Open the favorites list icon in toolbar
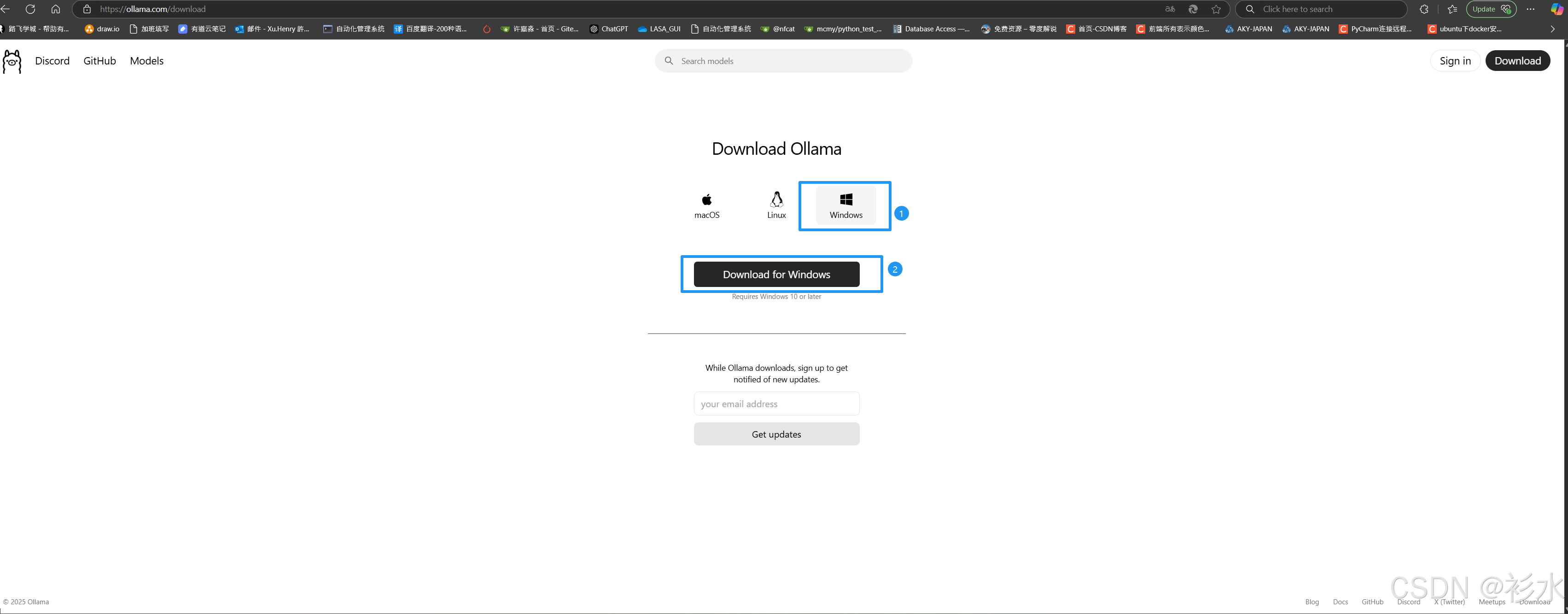 [1452, 9]
